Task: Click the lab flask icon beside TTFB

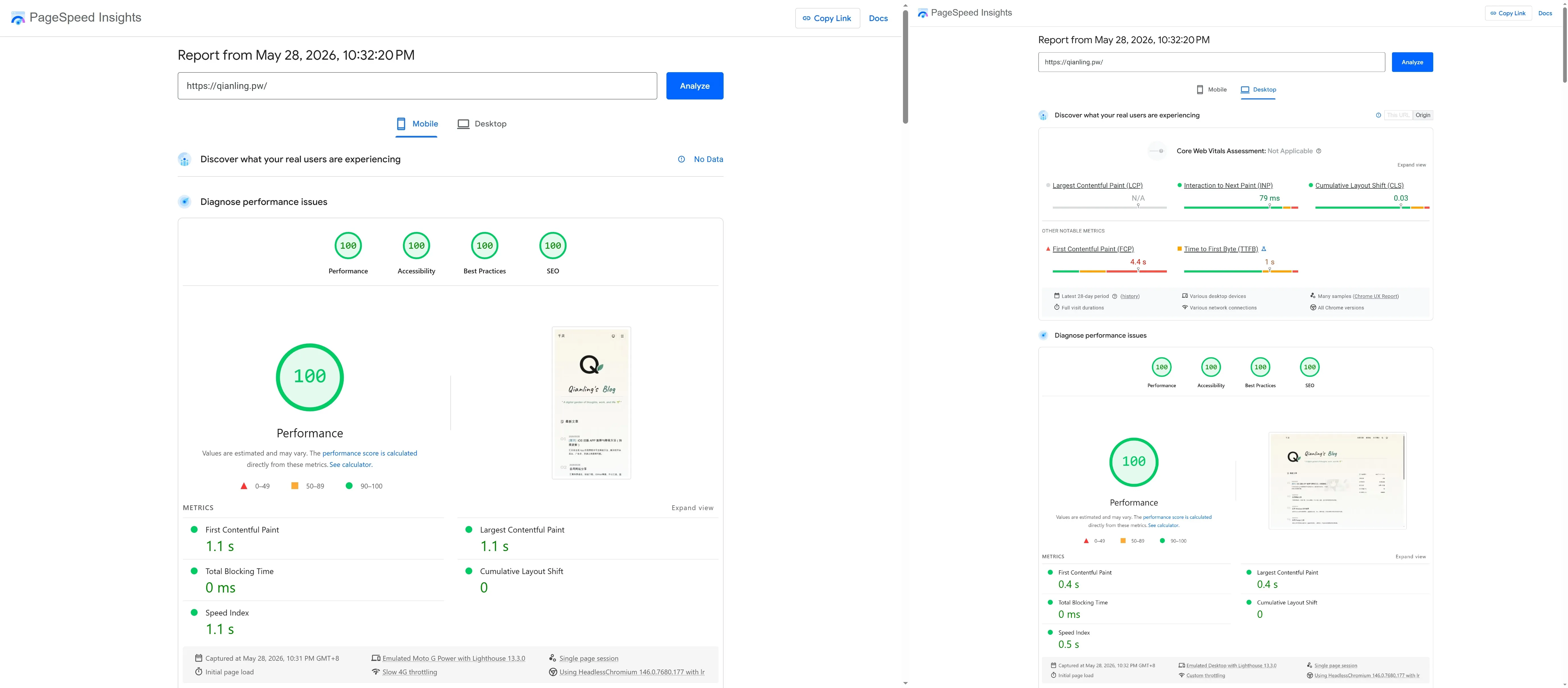Action: [x=1264, y=249]
